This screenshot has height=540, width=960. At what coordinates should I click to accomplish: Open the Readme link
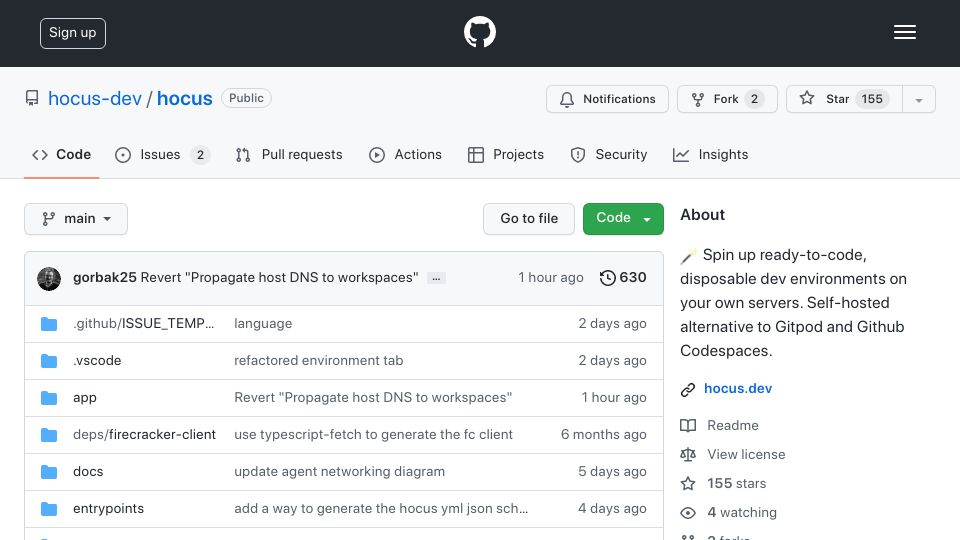click(733, 426)
